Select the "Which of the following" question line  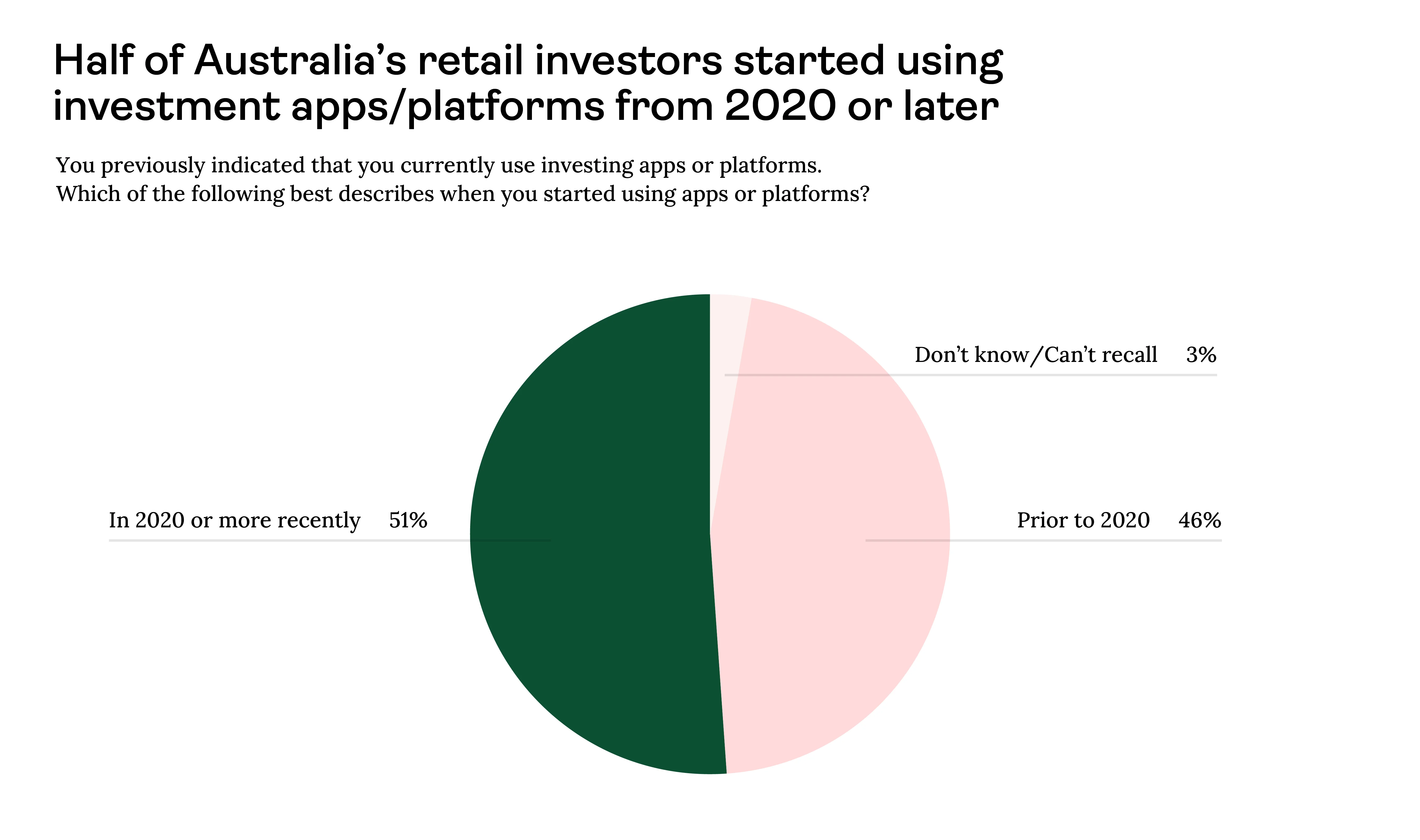click(462, 194)
